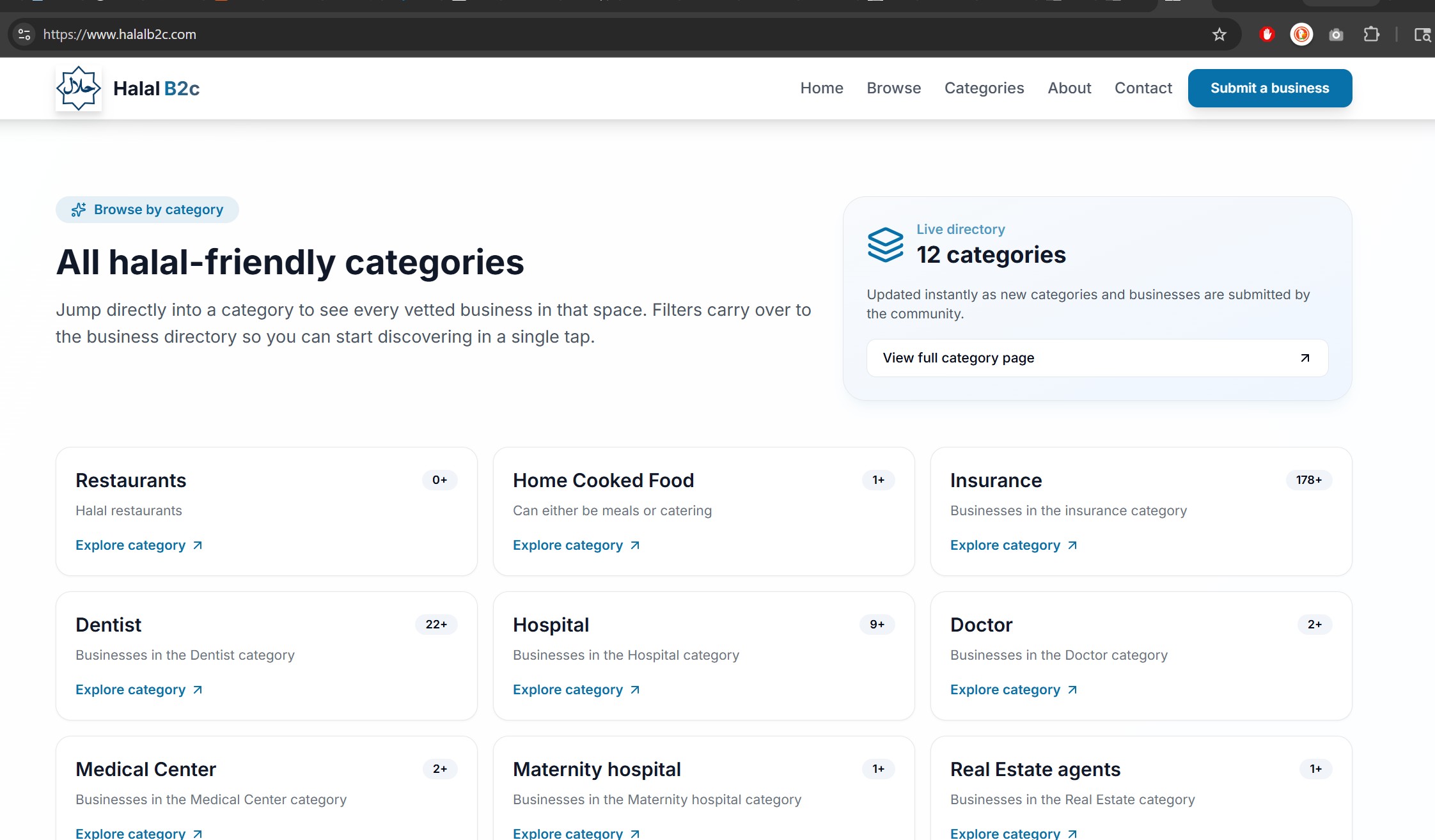Go to the Browse menu item
The image size is (1435, 840).
(x=893, y=88)
